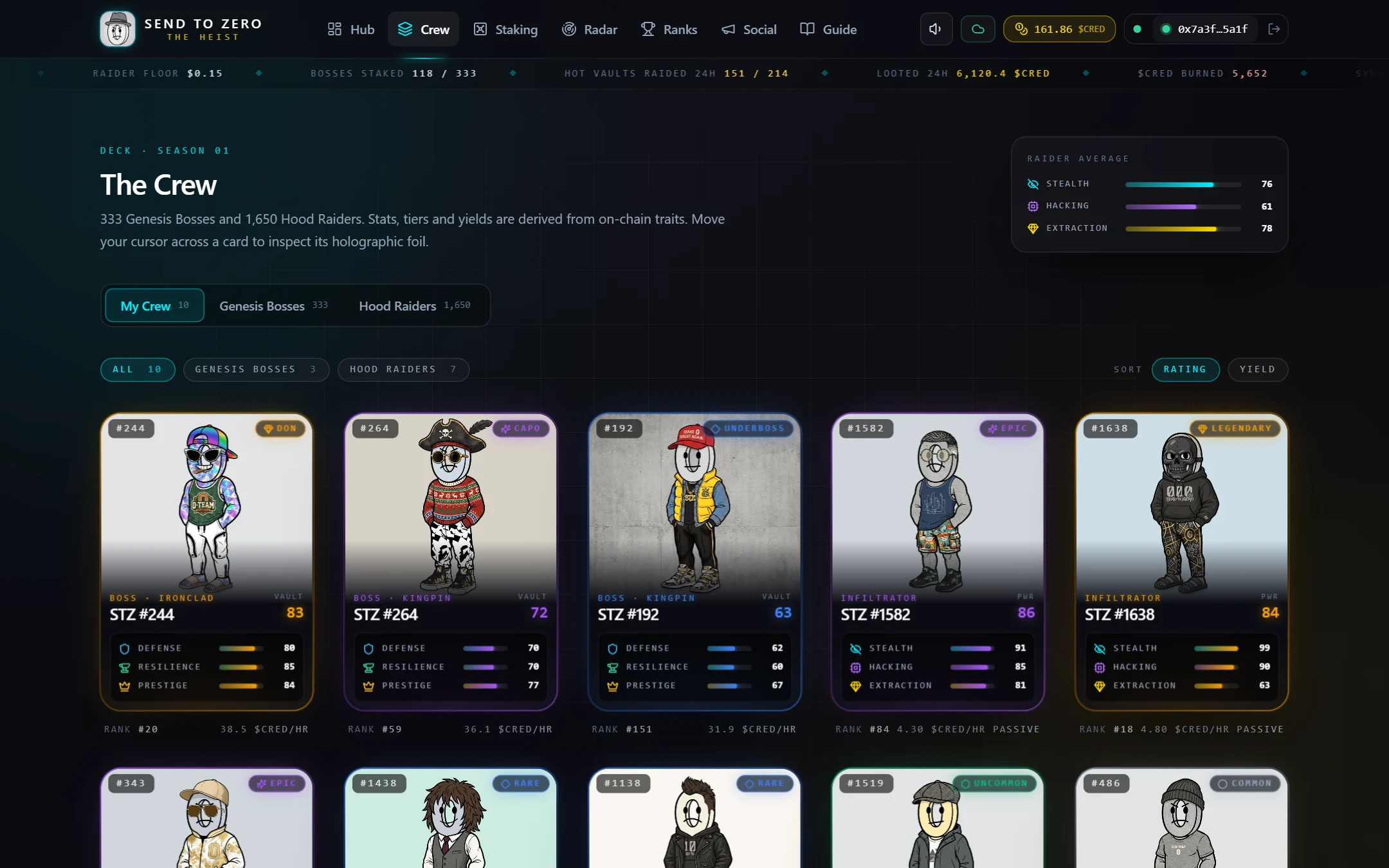This screenshot has height=868, width=1389.
Task: Click the Raider Average Stealth bar
Action: [x=1183, y=185]
